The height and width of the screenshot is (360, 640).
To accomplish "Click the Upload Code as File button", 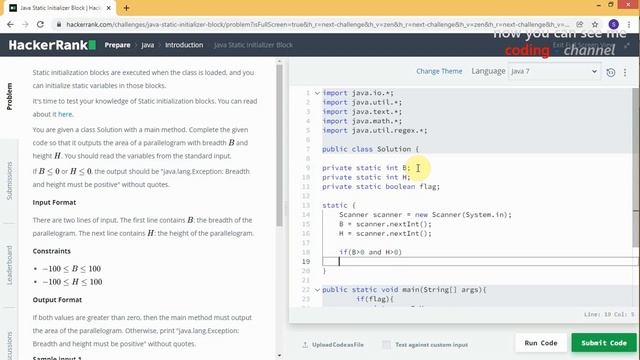I will (x=333, y=345).
